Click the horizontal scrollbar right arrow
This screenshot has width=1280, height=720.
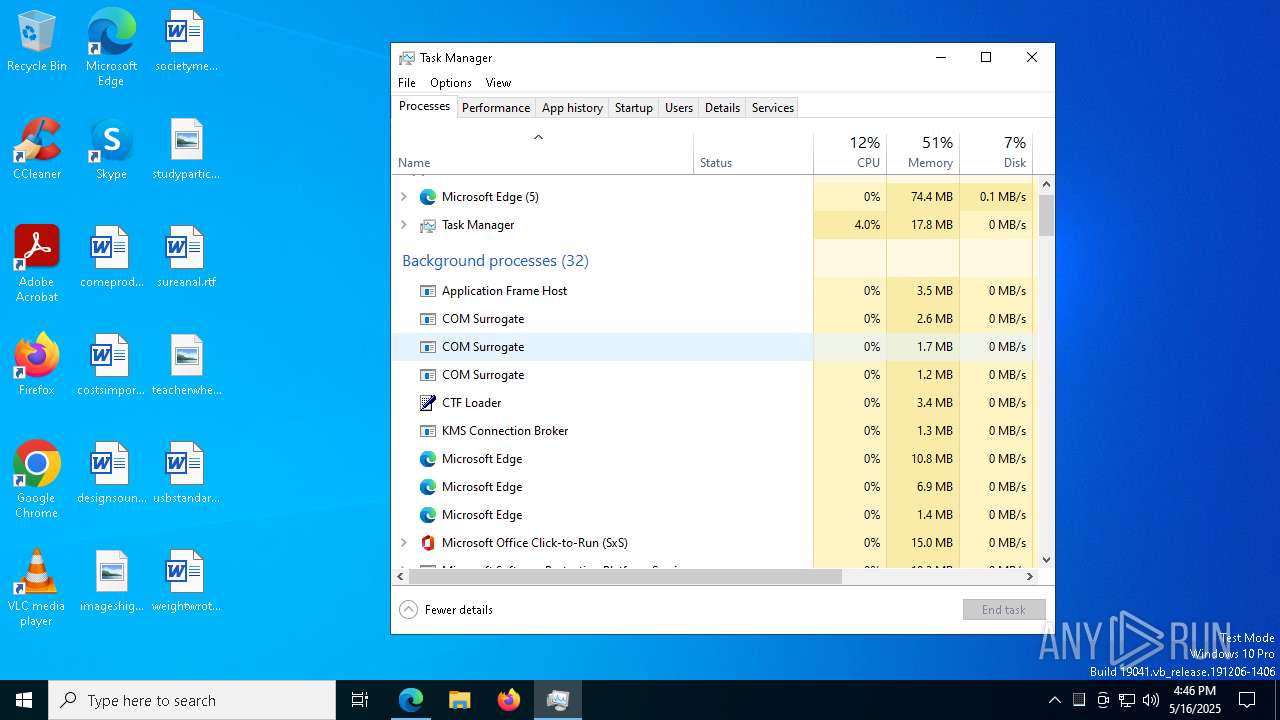(x=1030, y=576)
